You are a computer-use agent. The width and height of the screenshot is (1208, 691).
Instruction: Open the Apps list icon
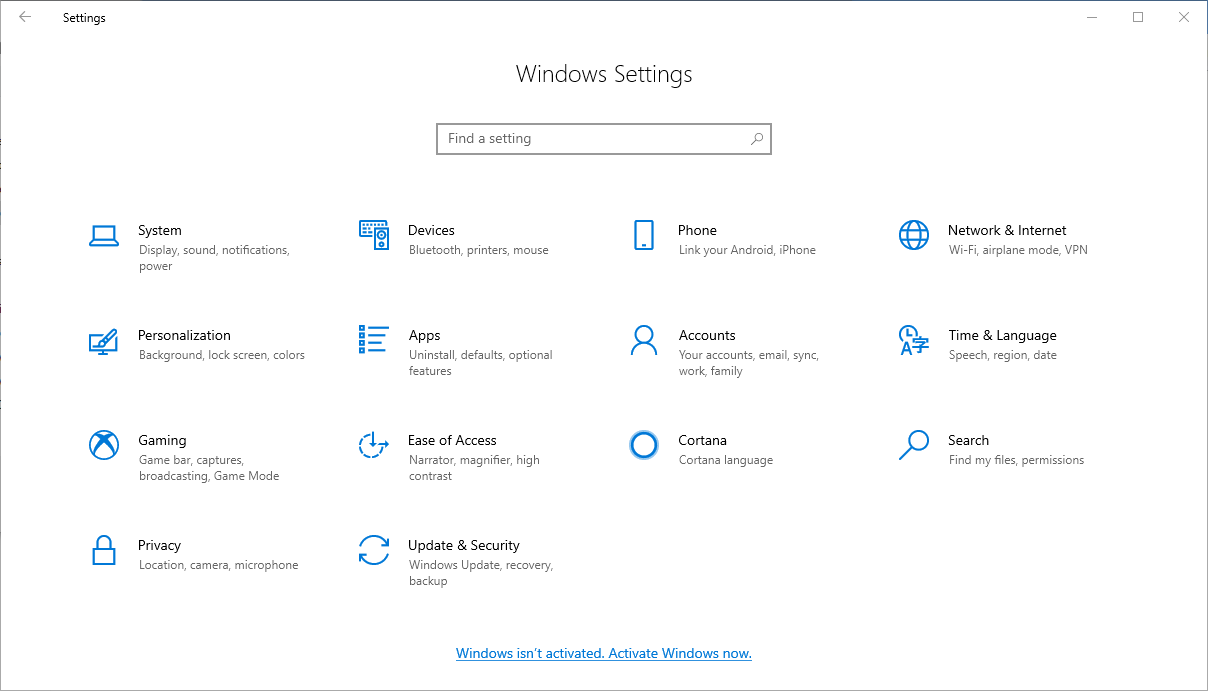tap(374, 340)
